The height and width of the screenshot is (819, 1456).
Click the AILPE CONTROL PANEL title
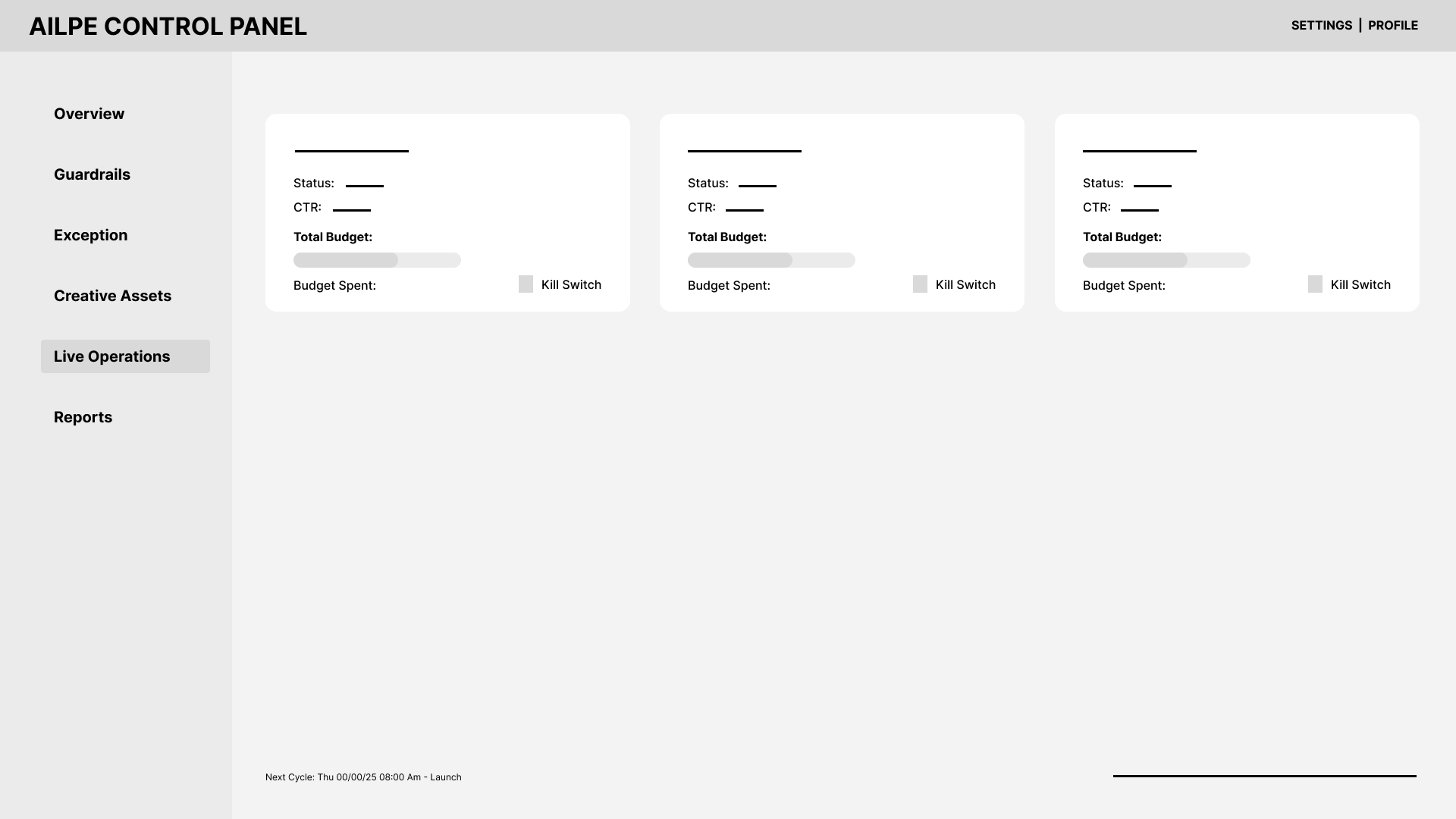coord(168,27)
